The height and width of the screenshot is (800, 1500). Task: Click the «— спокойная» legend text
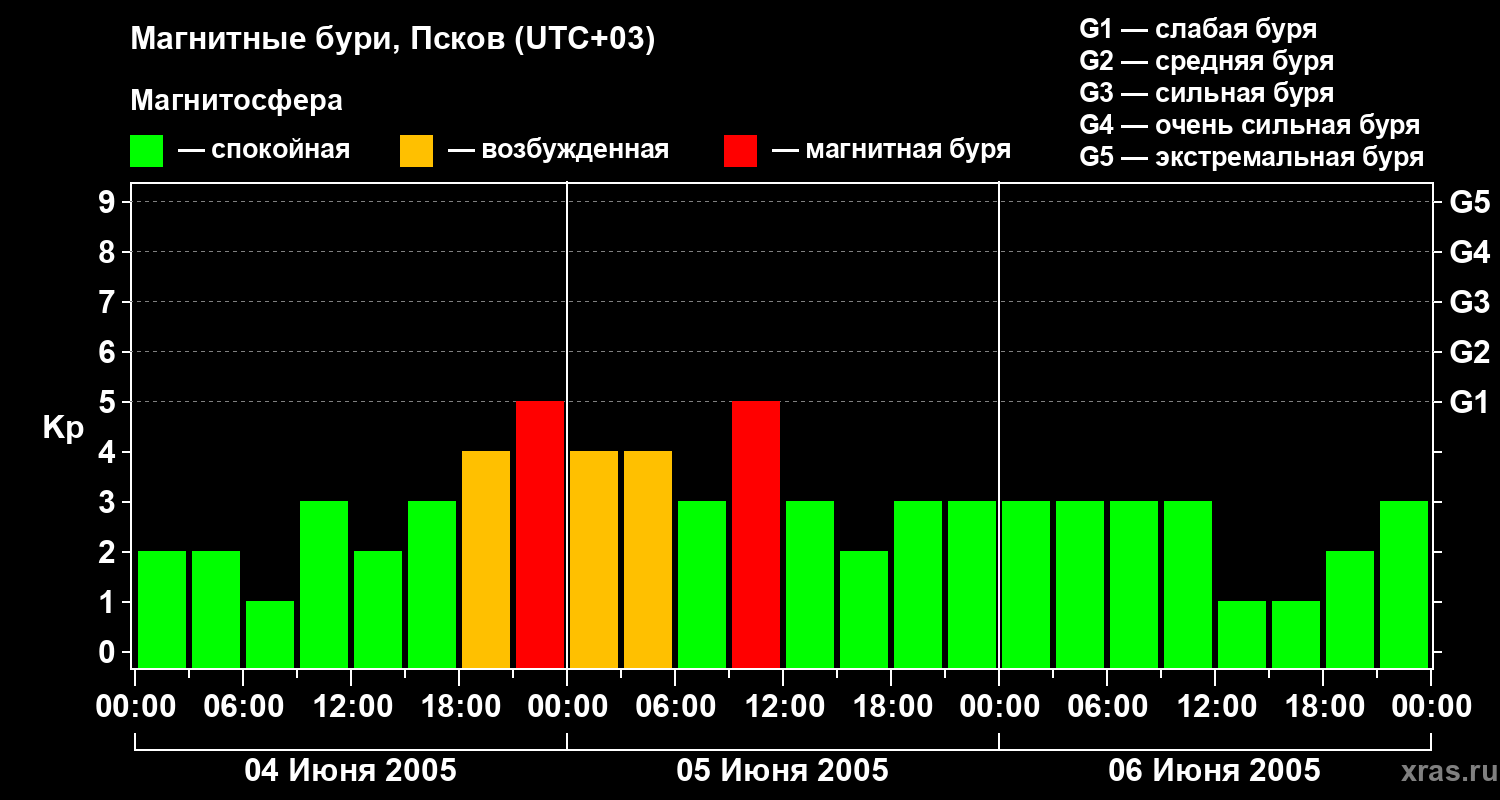(264, 151)
